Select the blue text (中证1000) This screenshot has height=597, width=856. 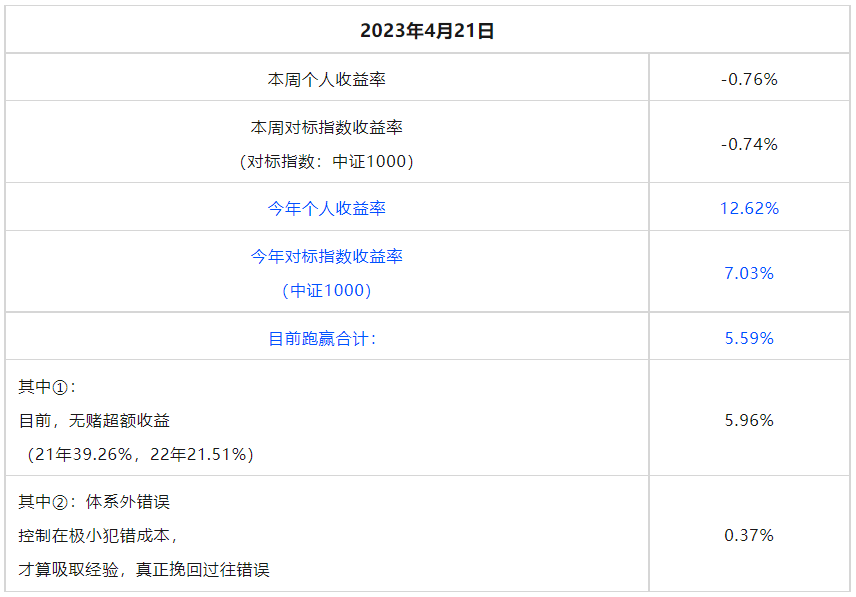click(326, 290)
